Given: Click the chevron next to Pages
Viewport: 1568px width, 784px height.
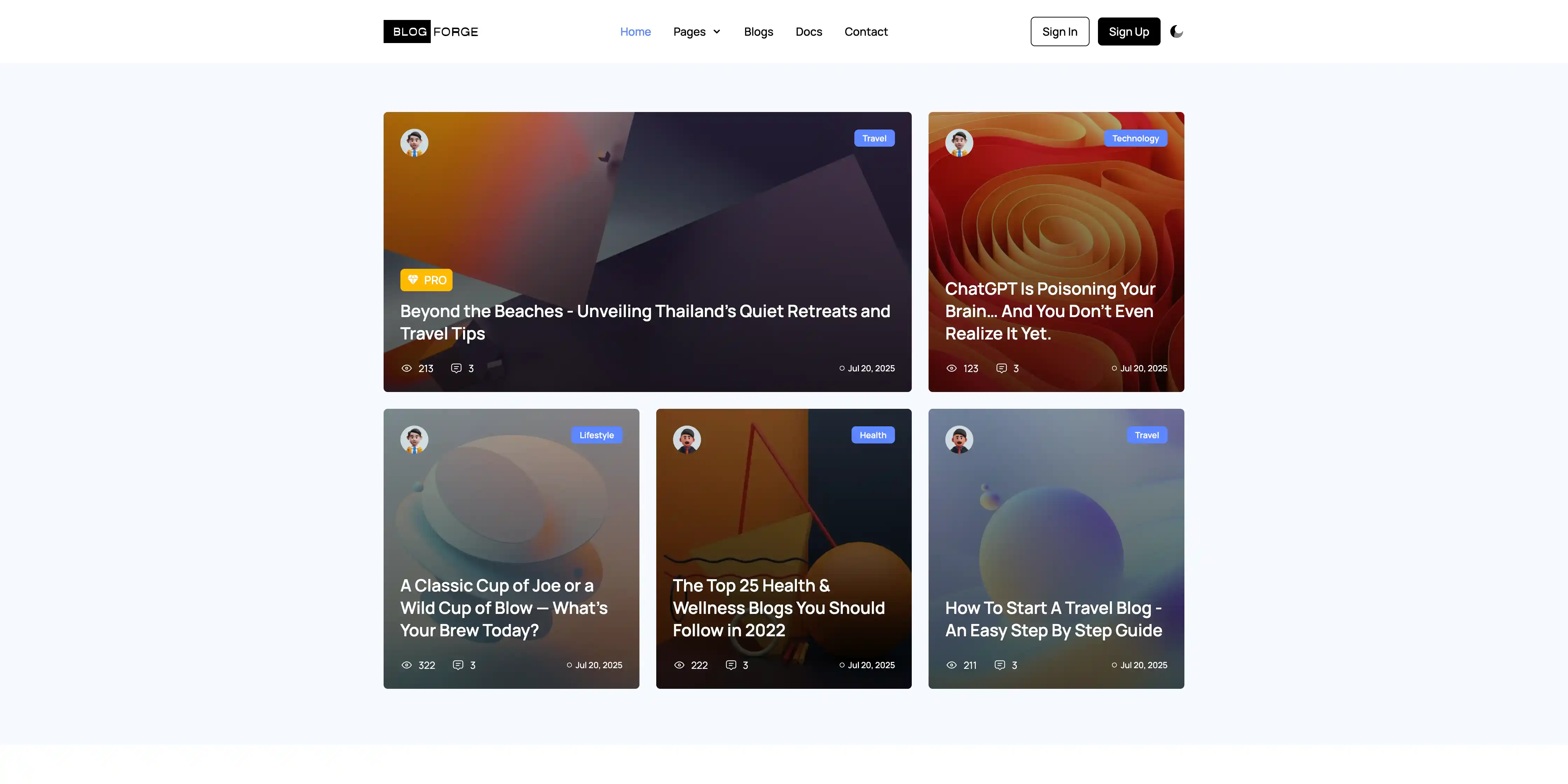Looking at the screenshot, I should (717, 31).
